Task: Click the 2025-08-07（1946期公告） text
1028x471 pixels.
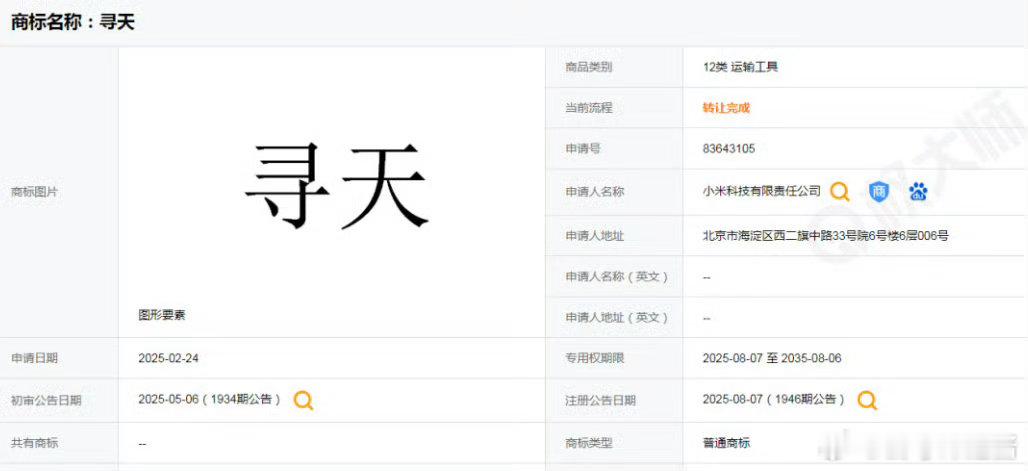Action: pos(774,399)
